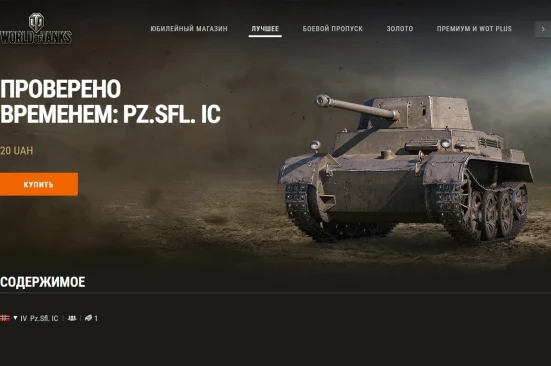Select the Лучшее tab
The height and width of the screenshot is (366, 551).
coord(265,29)
